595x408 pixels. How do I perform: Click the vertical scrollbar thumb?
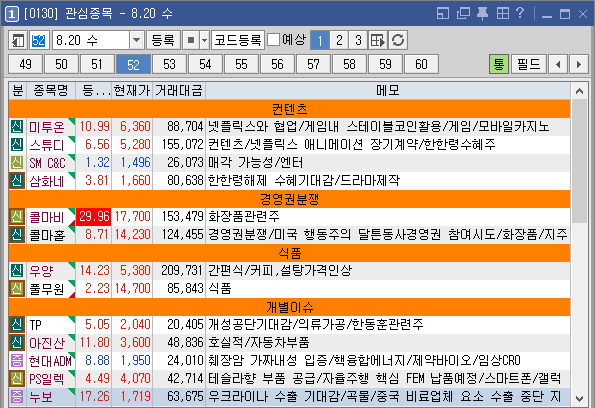click(579, 162)
